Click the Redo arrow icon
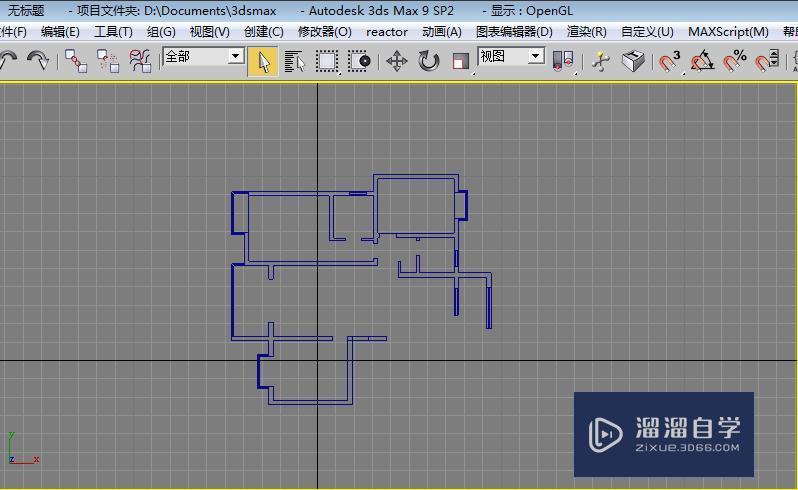 point(38,61)
